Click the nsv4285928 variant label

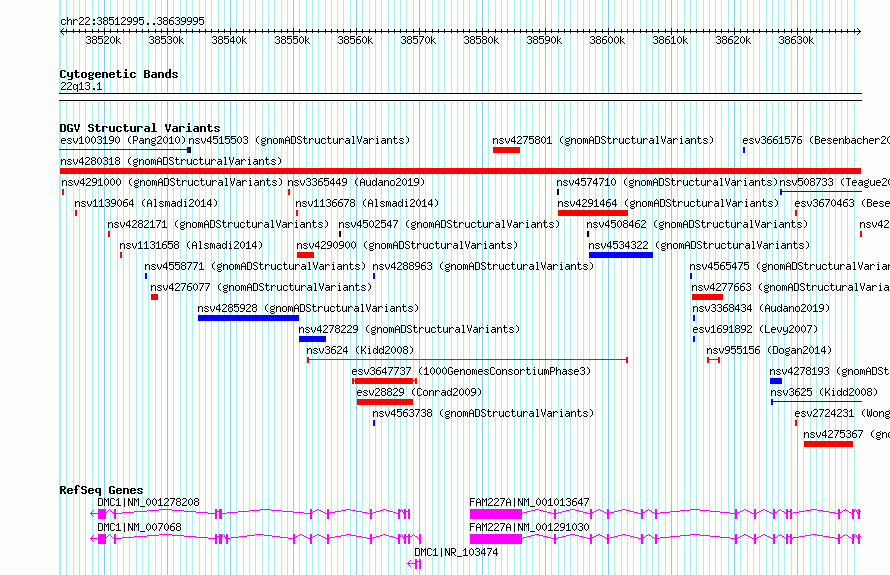click(308, 308)
